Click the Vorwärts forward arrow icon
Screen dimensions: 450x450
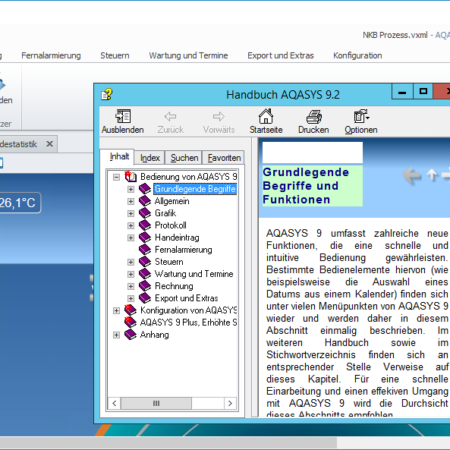click(219, 116)
